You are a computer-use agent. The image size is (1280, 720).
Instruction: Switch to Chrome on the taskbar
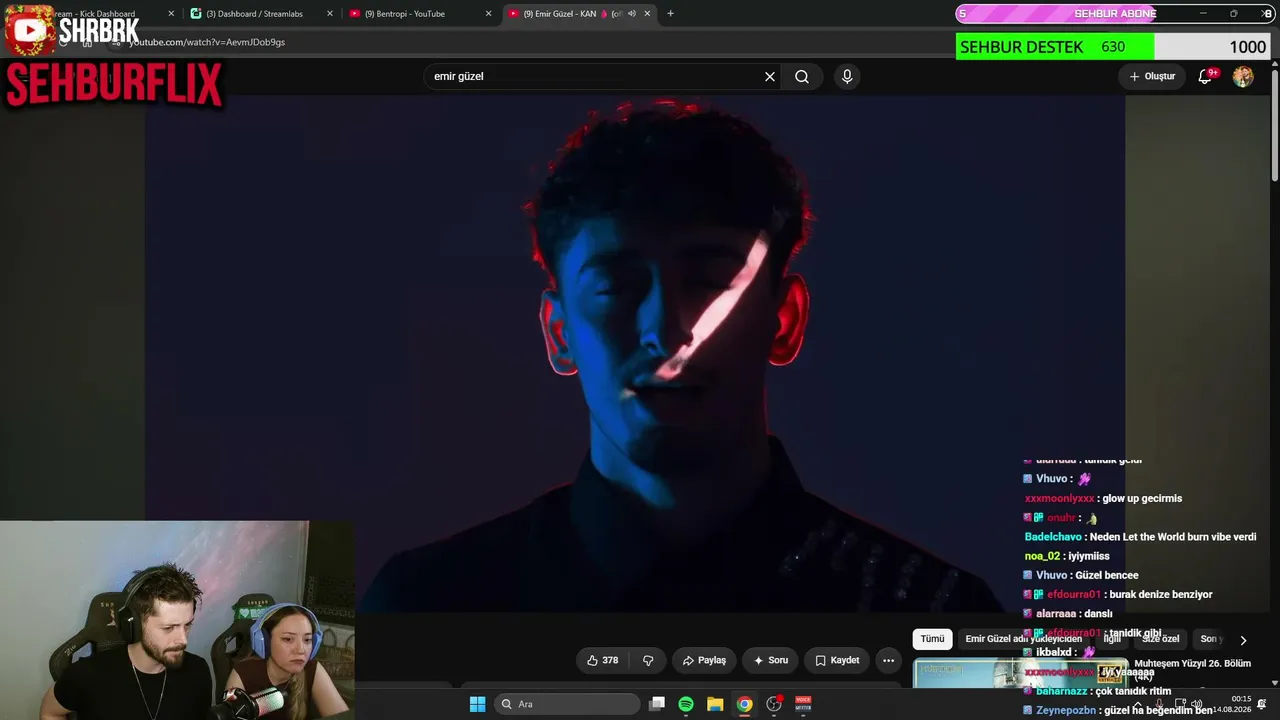pyautogui.click(x=744, y=704)
